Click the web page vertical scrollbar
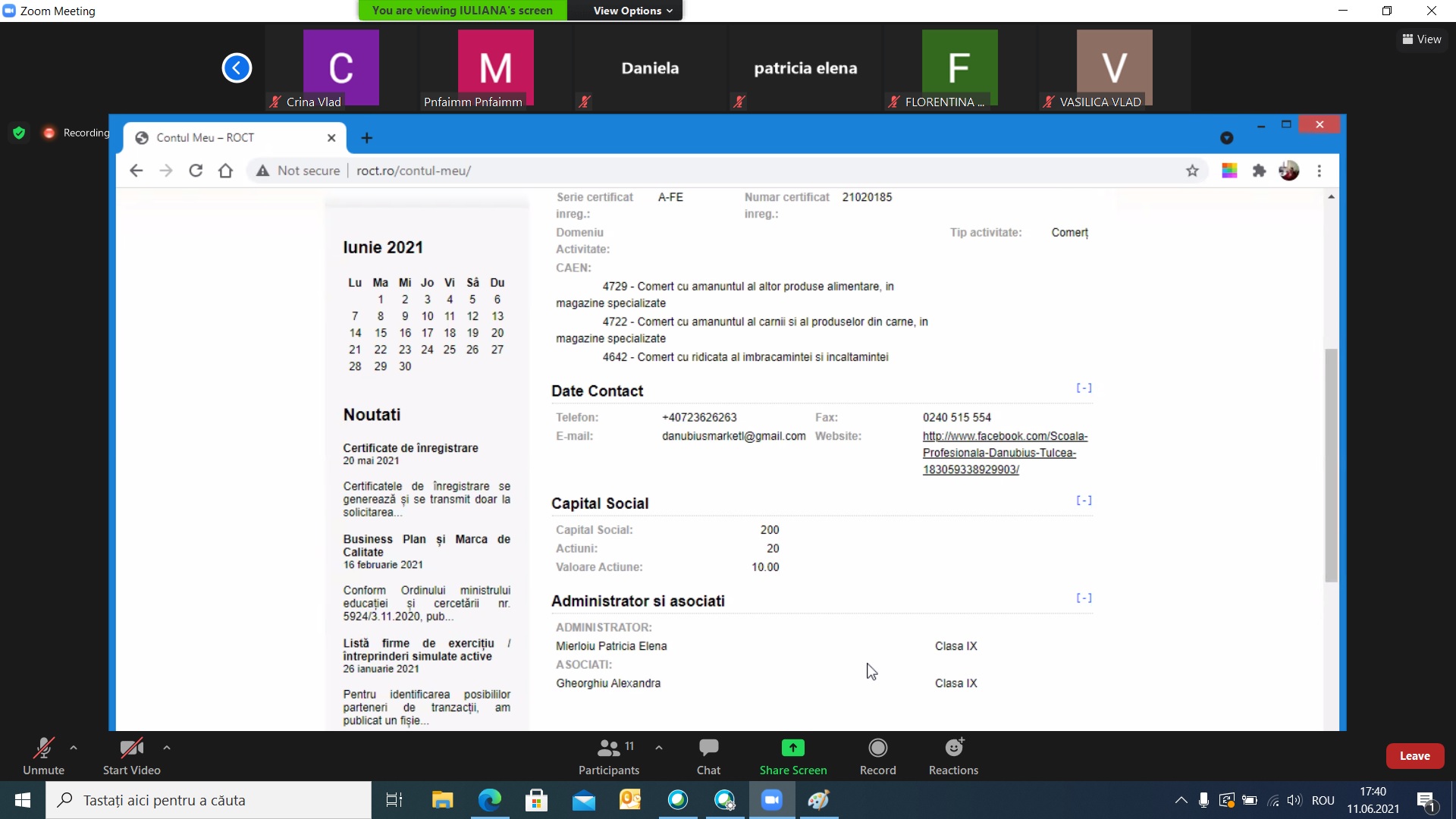This screenshot has height=819, width=1456. 1331,464
